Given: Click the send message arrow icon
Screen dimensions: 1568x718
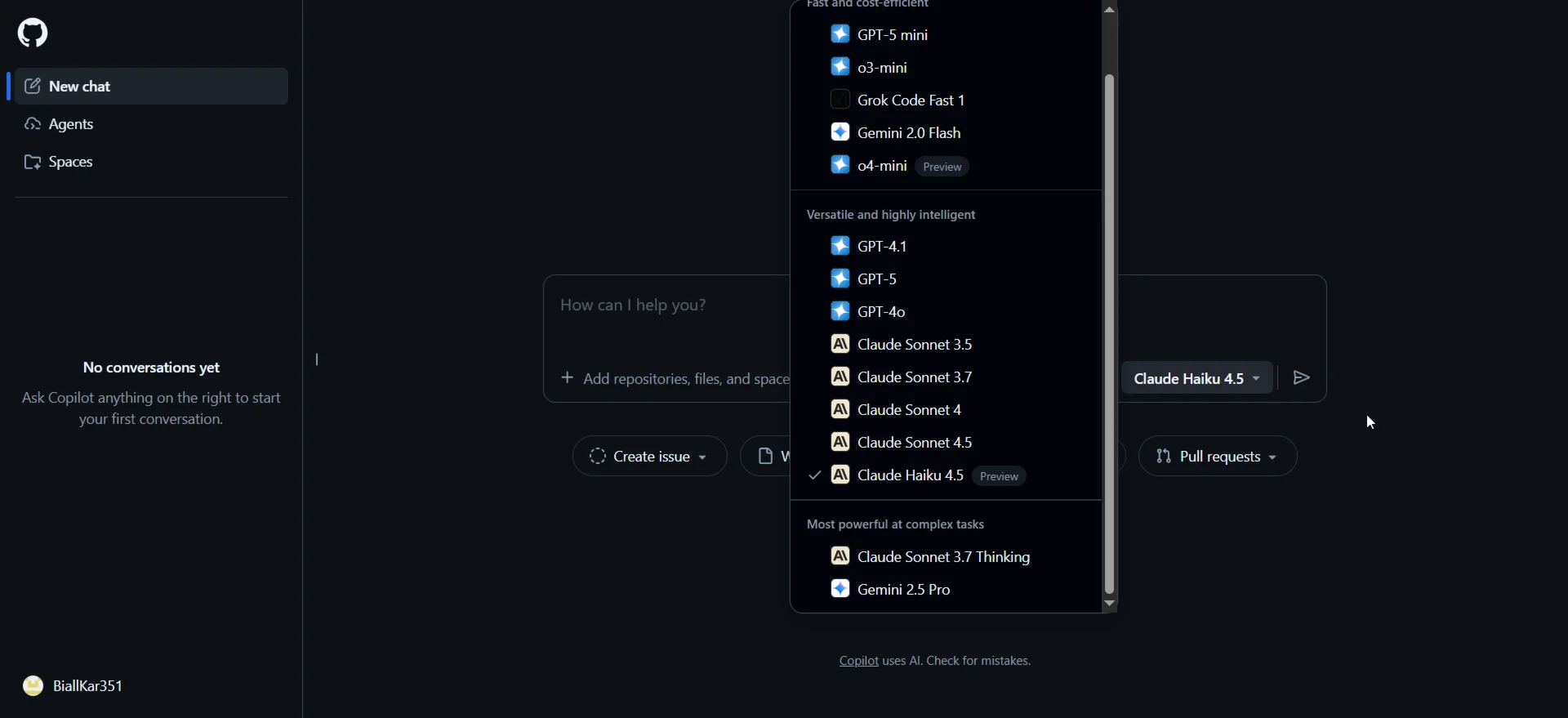Looking at the screenshot, I should (x=1302, y=377).
